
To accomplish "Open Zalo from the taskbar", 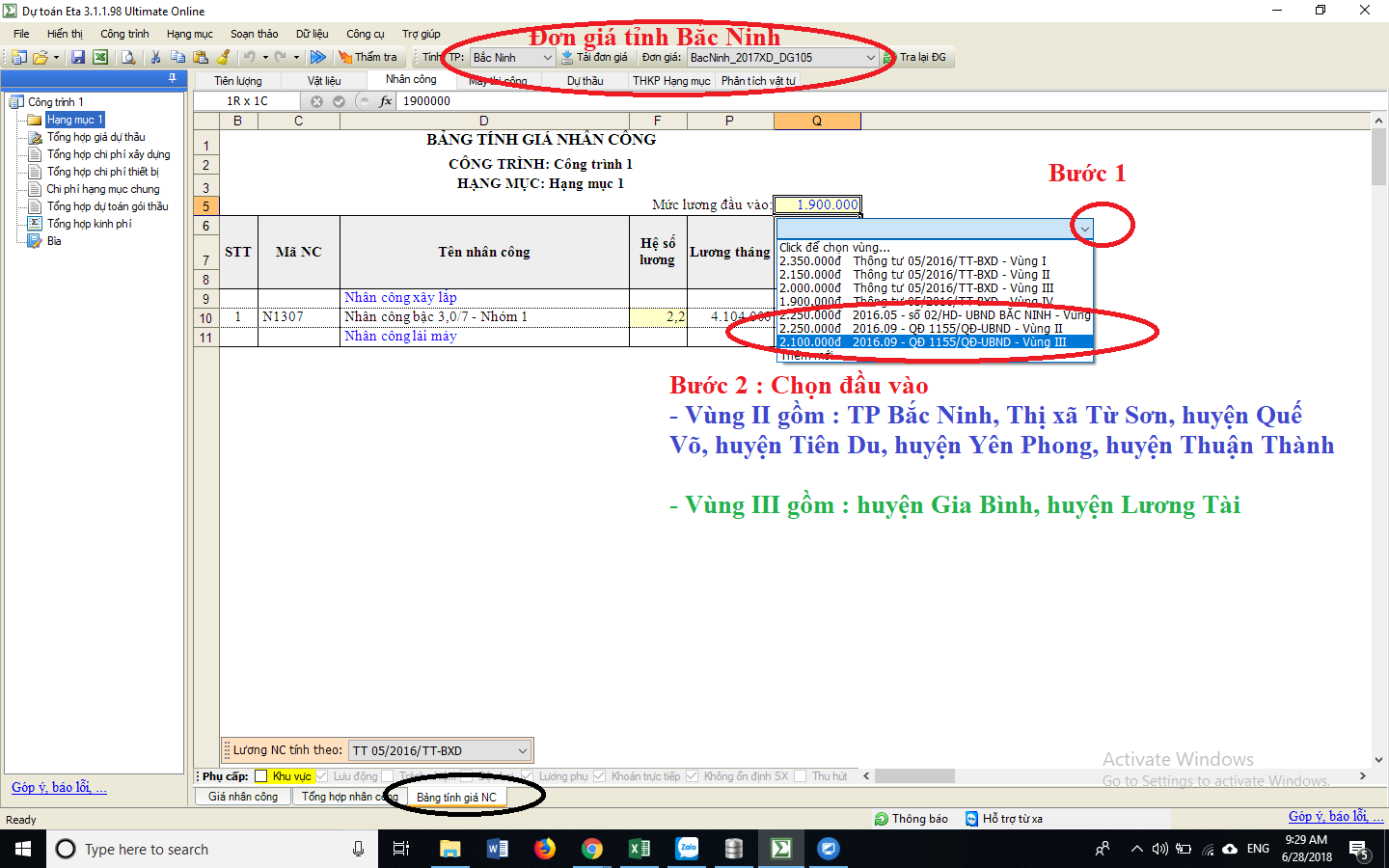I will click(x=687, y=849).
